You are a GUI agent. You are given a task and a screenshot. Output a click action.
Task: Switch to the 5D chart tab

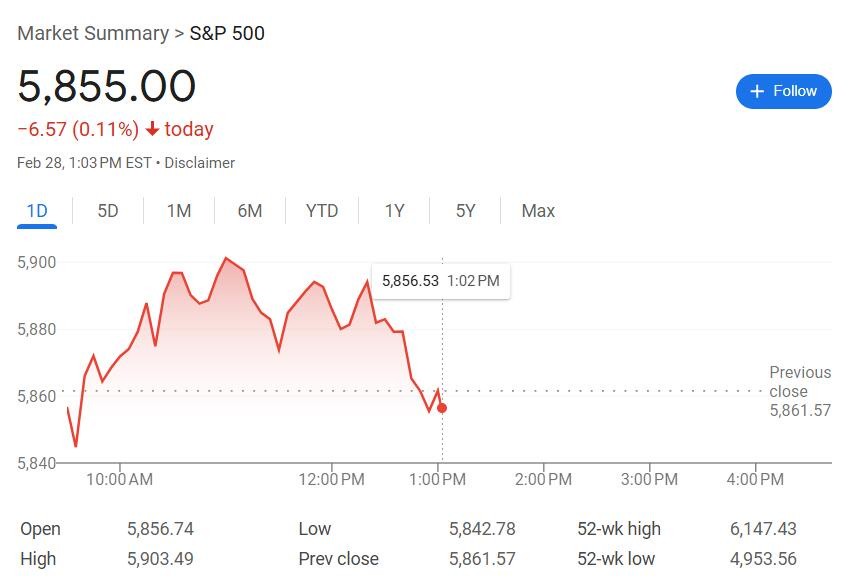point(108,211)
